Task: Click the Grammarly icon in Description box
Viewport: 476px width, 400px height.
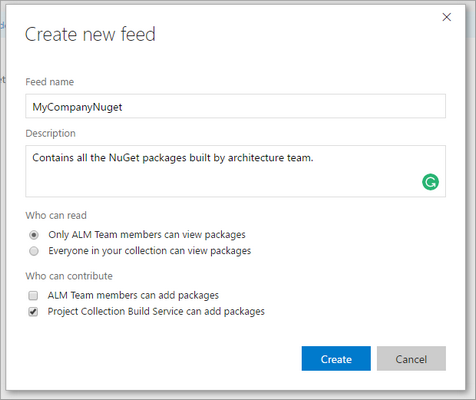Action: (x=430, y=182)
